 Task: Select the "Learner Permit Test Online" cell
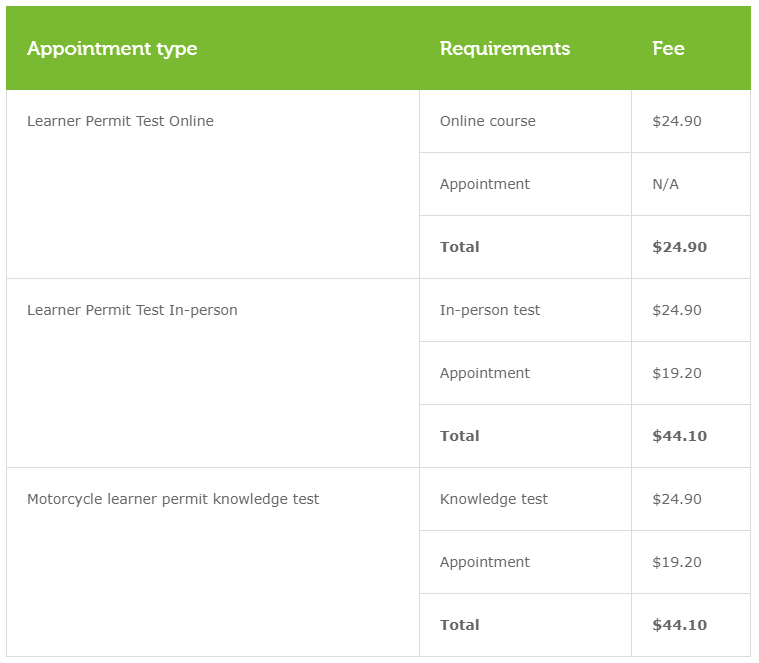point(120,121)
